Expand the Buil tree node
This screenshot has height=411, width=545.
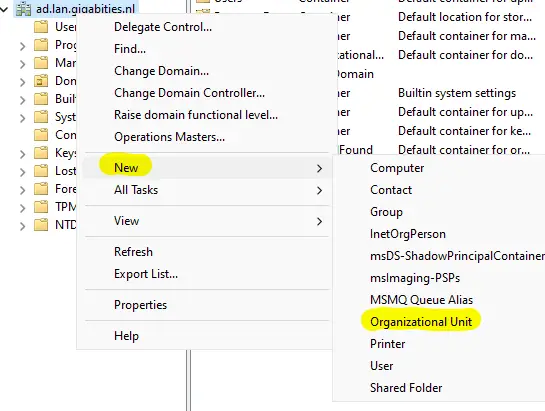click(x=23, y=100)
